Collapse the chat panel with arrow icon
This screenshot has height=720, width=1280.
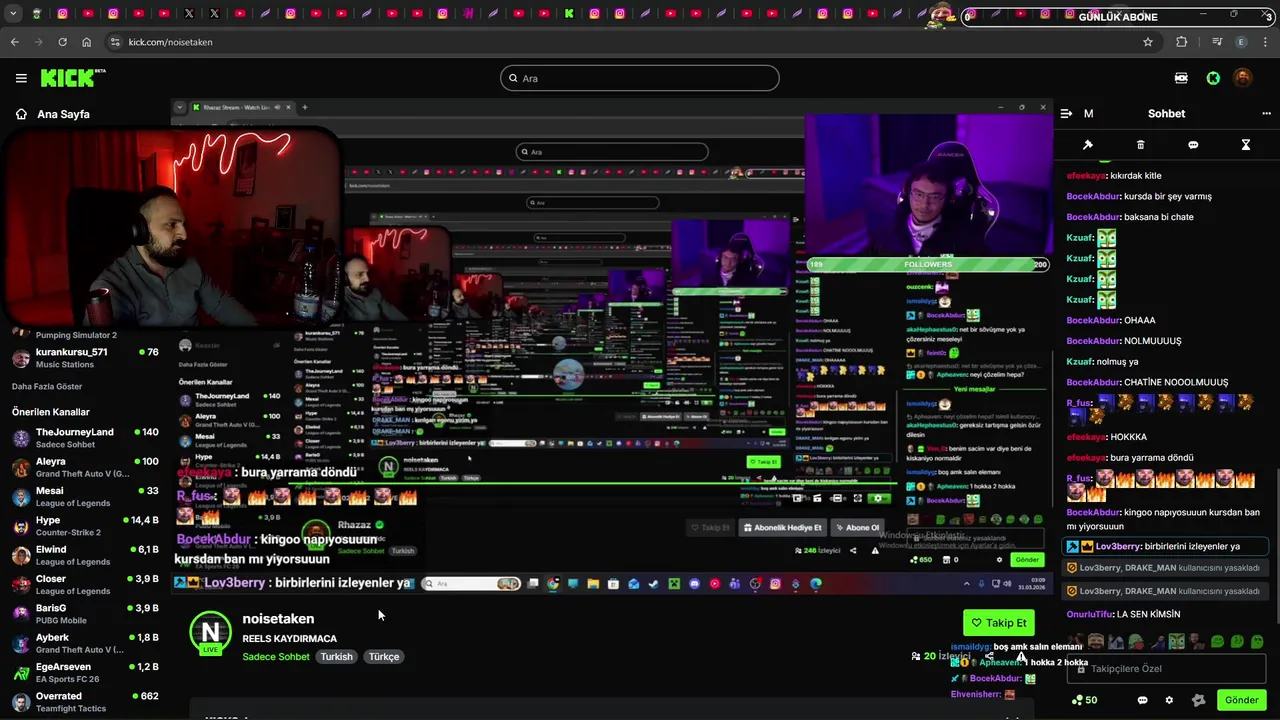point(1066,114)
